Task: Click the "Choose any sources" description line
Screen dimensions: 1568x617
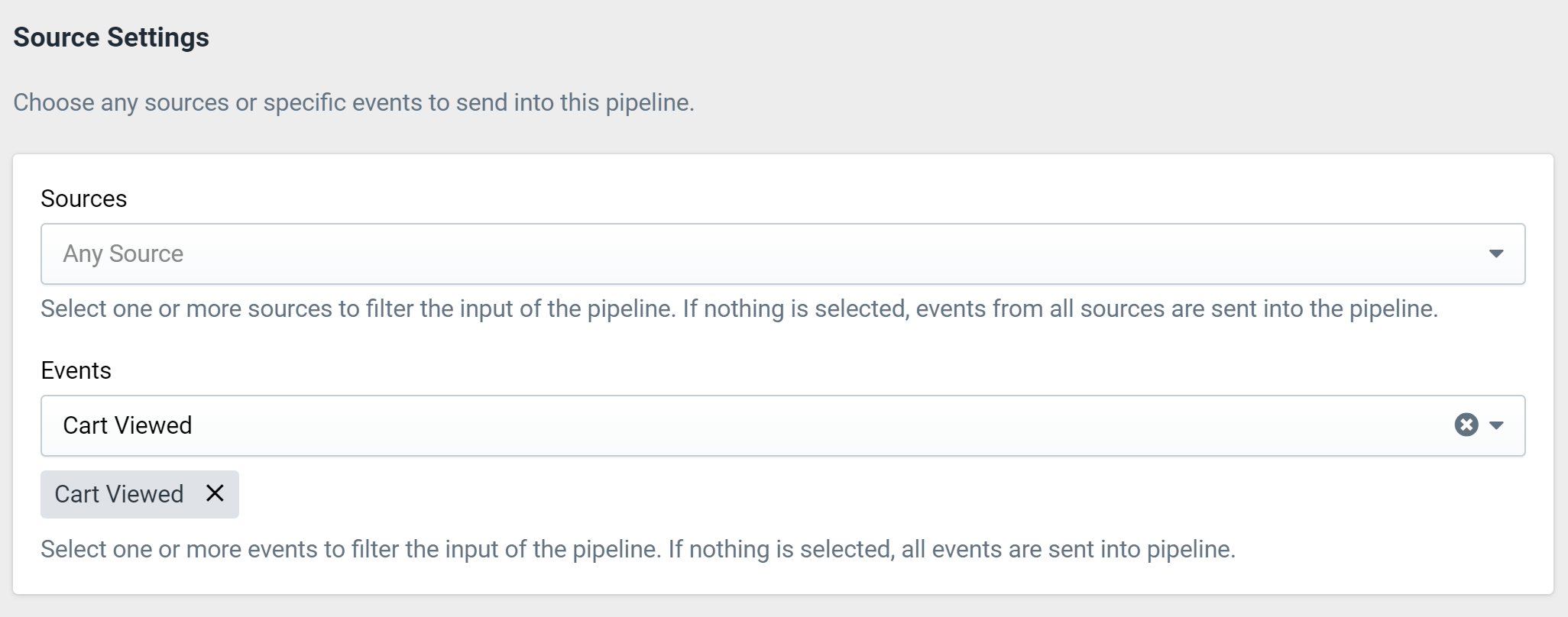Action: 354,102
